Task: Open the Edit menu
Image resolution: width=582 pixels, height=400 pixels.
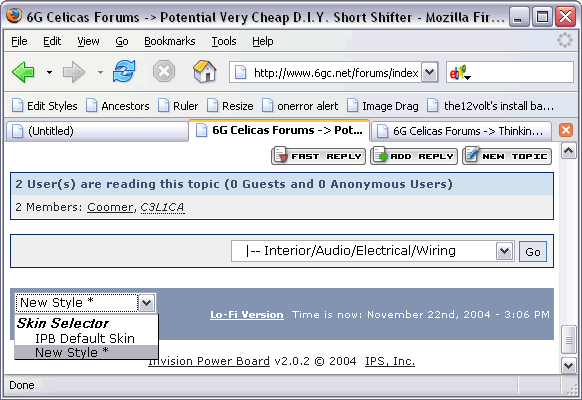Action: (52, 41)
